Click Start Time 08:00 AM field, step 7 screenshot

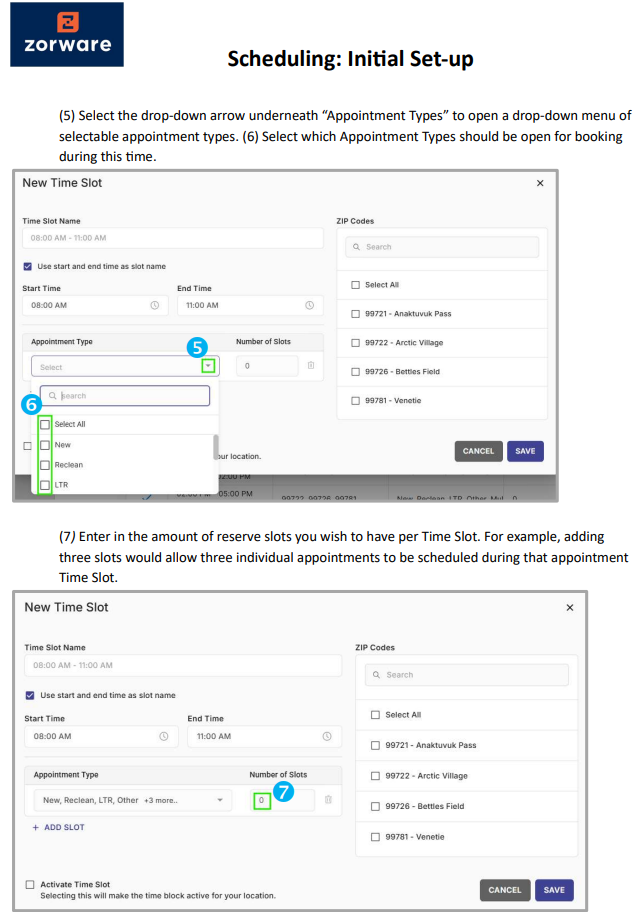tap(101, 736)
